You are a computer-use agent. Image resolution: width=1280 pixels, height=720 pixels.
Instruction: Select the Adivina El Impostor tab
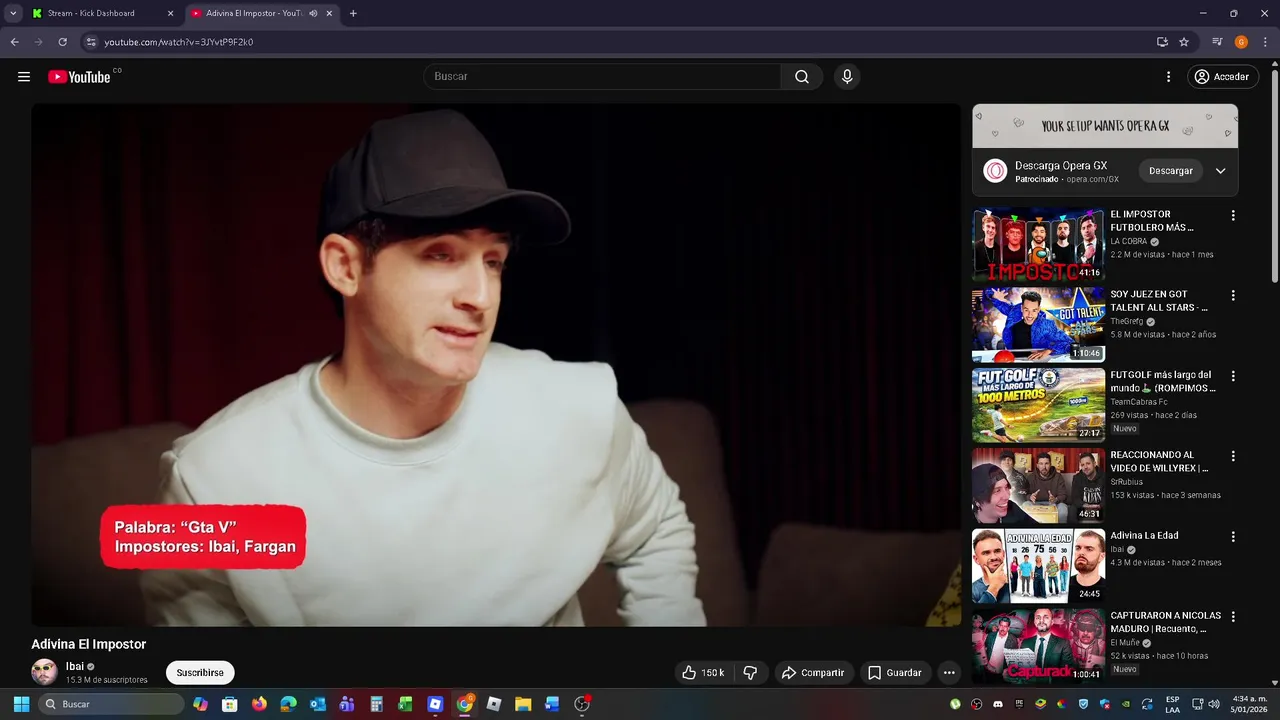click(x=263, y=13)
